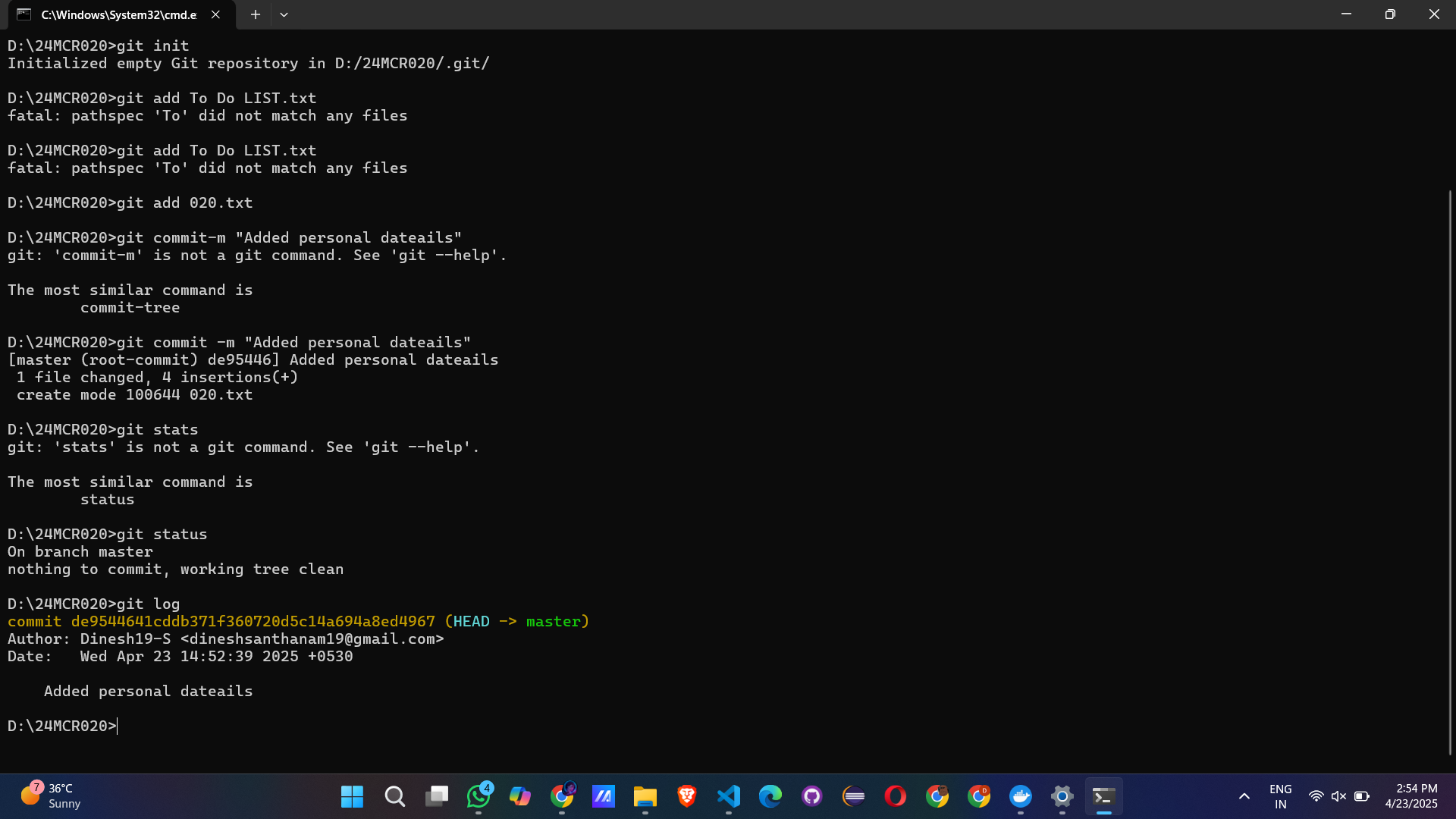Restore down the terminal window
1456x819 pixels.
(1390, 14)
